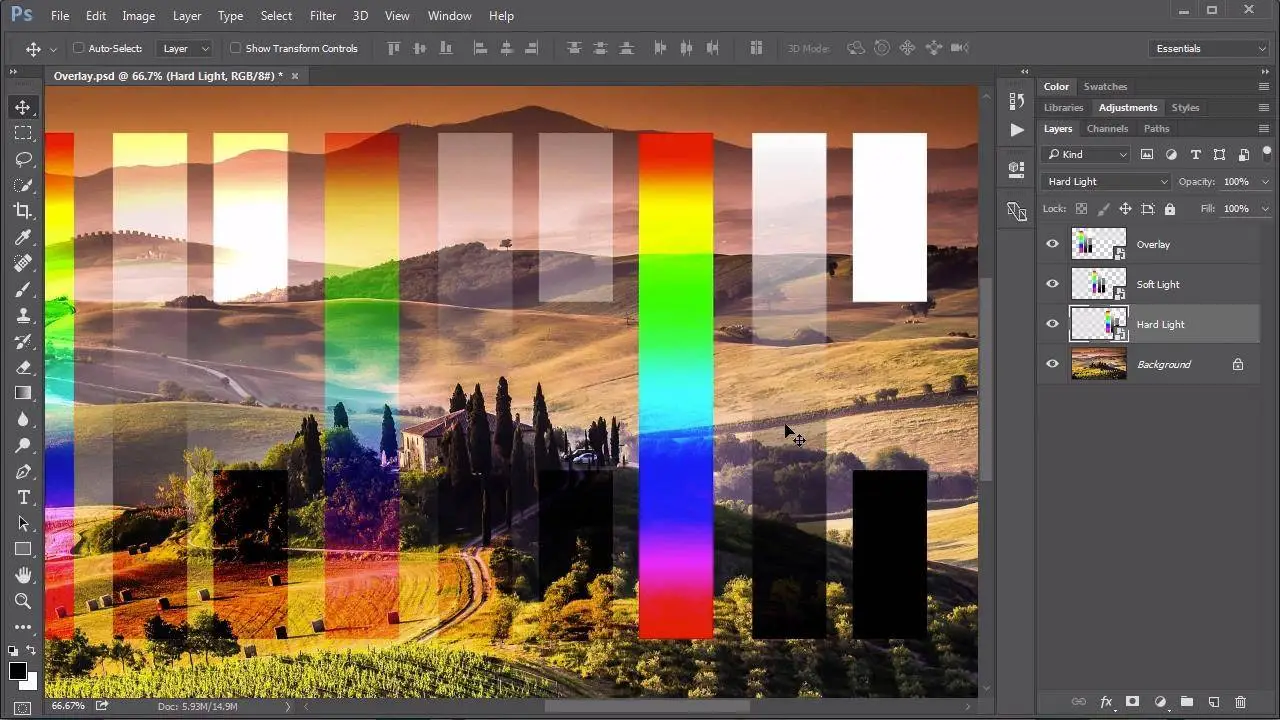Open the Image menu
1280x720 pixels.
pyautogui.click(x=138, y=16)
